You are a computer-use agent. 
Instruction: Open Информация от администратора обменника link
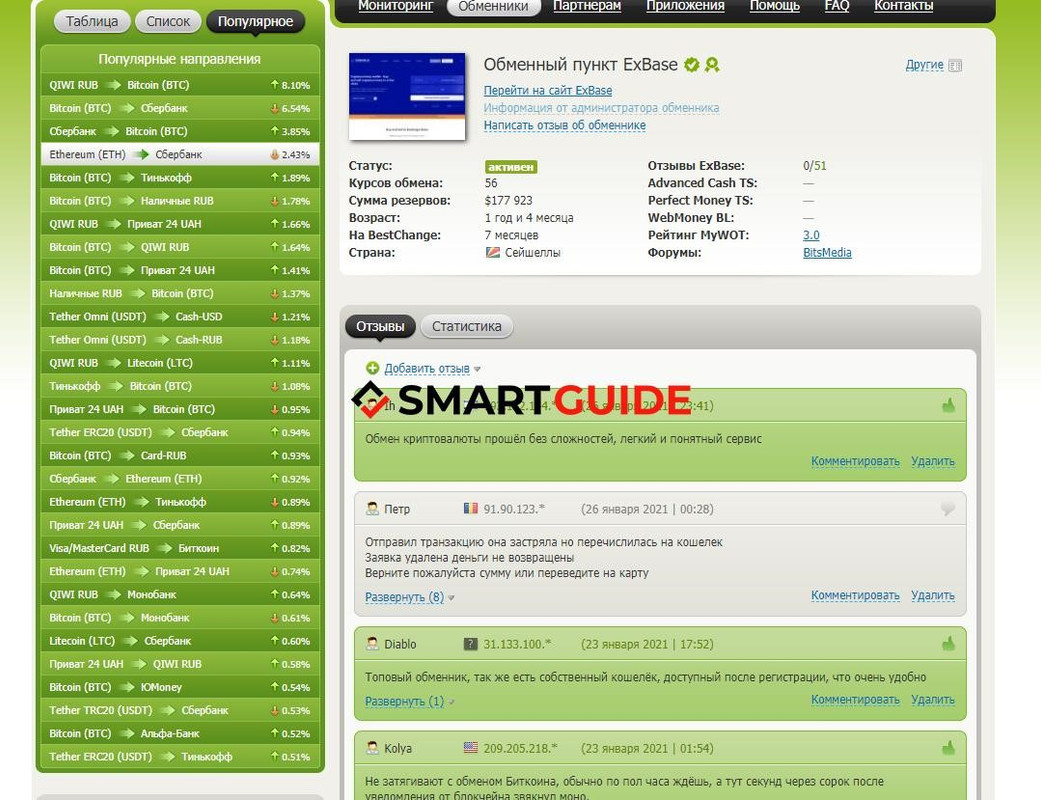click(x=601, y=108)
